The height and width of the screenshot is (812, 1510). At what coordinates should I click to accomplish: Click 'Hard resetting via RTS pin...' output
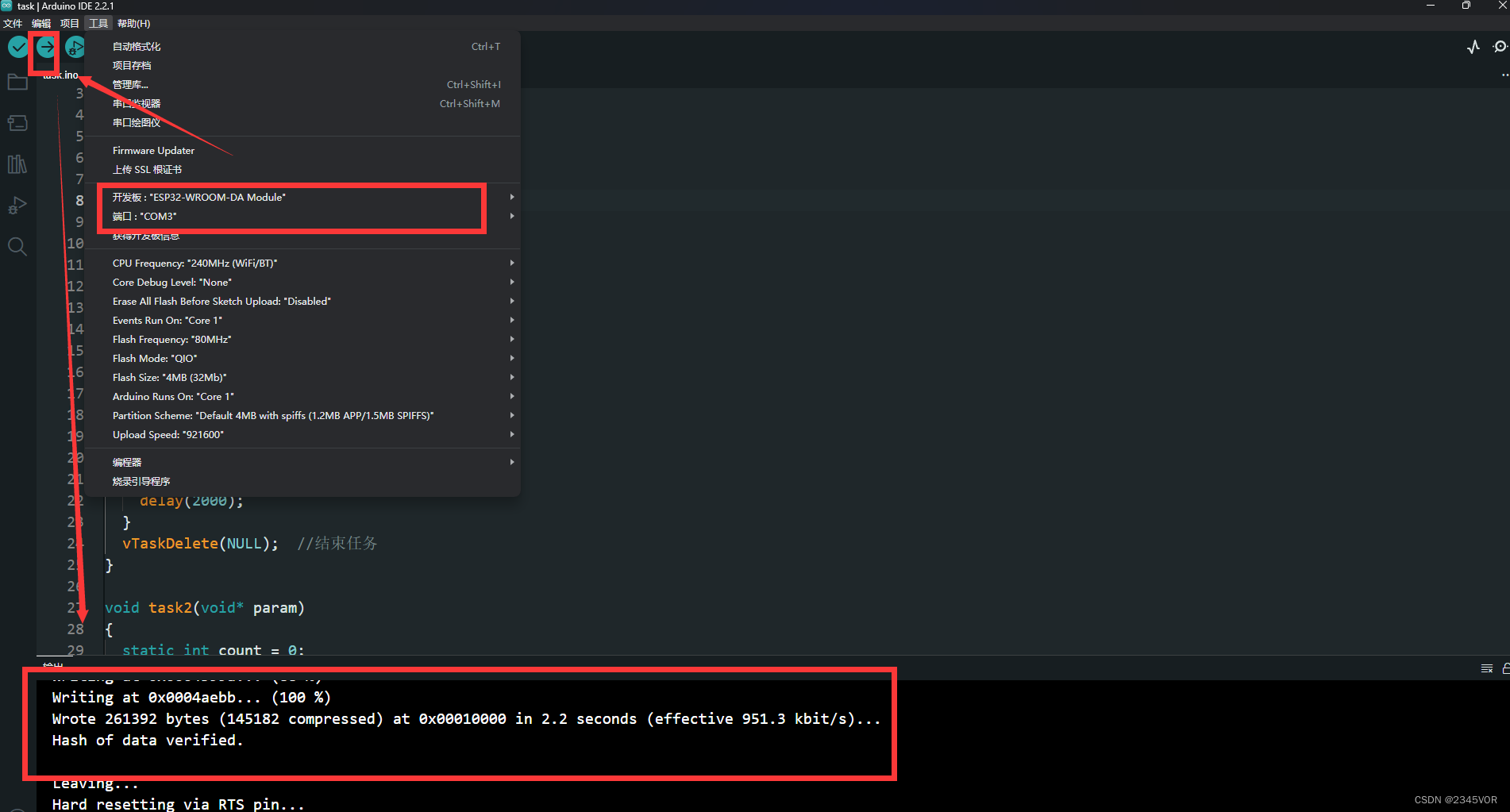[x=179, y=804]
